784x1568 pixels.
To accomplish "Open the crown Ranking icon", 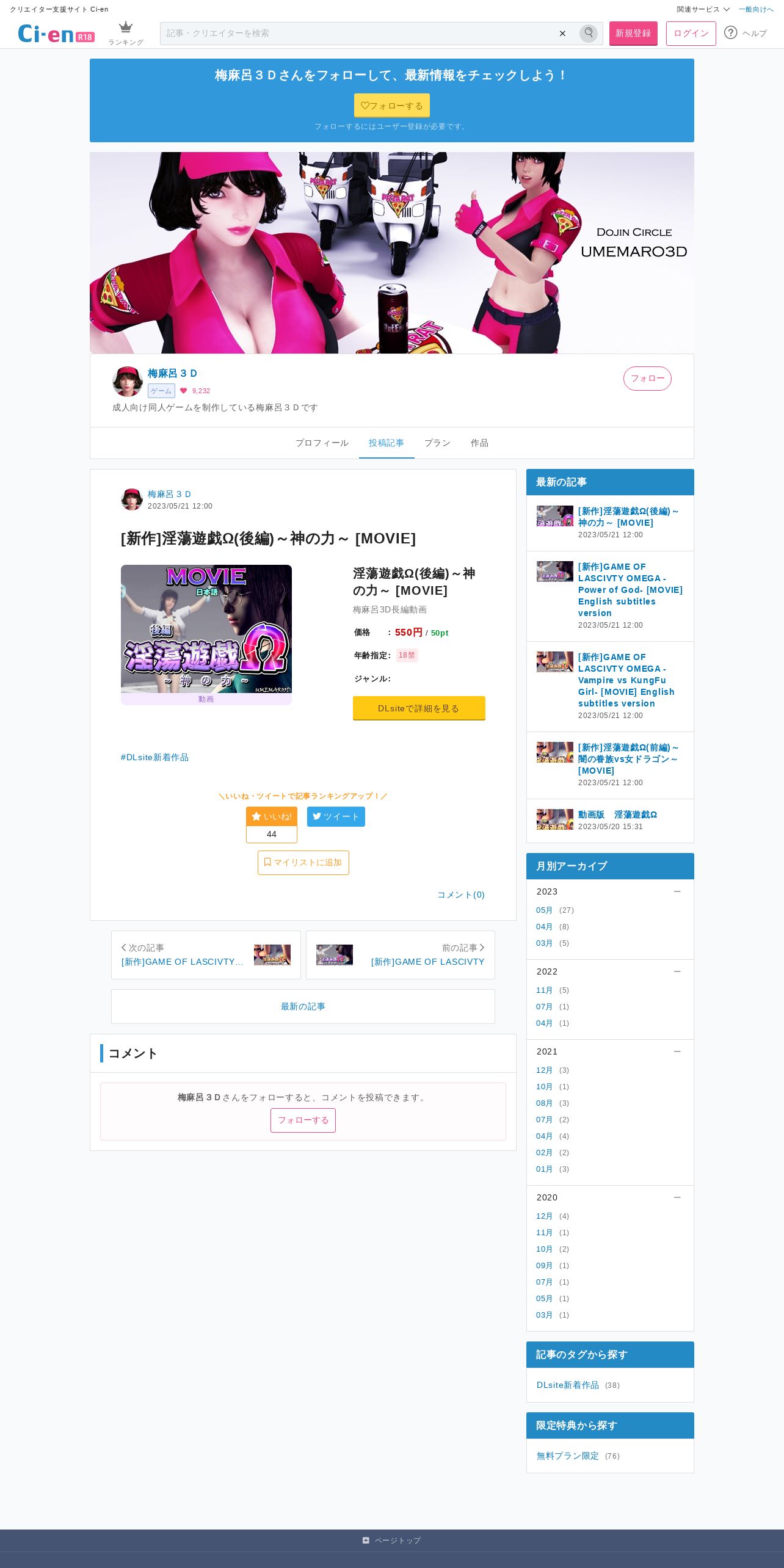I will point(126,33).
